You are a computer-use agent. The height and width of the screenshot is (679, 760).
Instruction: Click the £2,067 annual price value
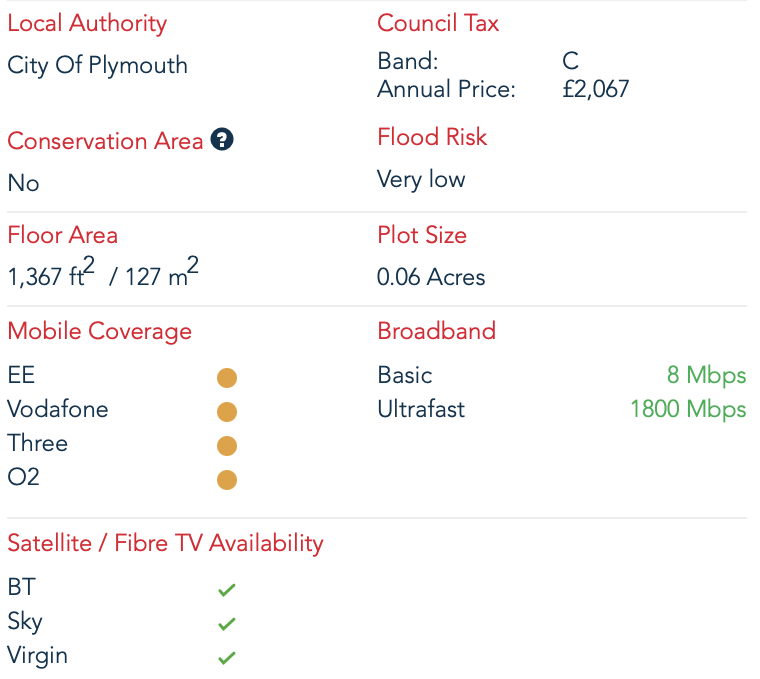click(596, 89)
